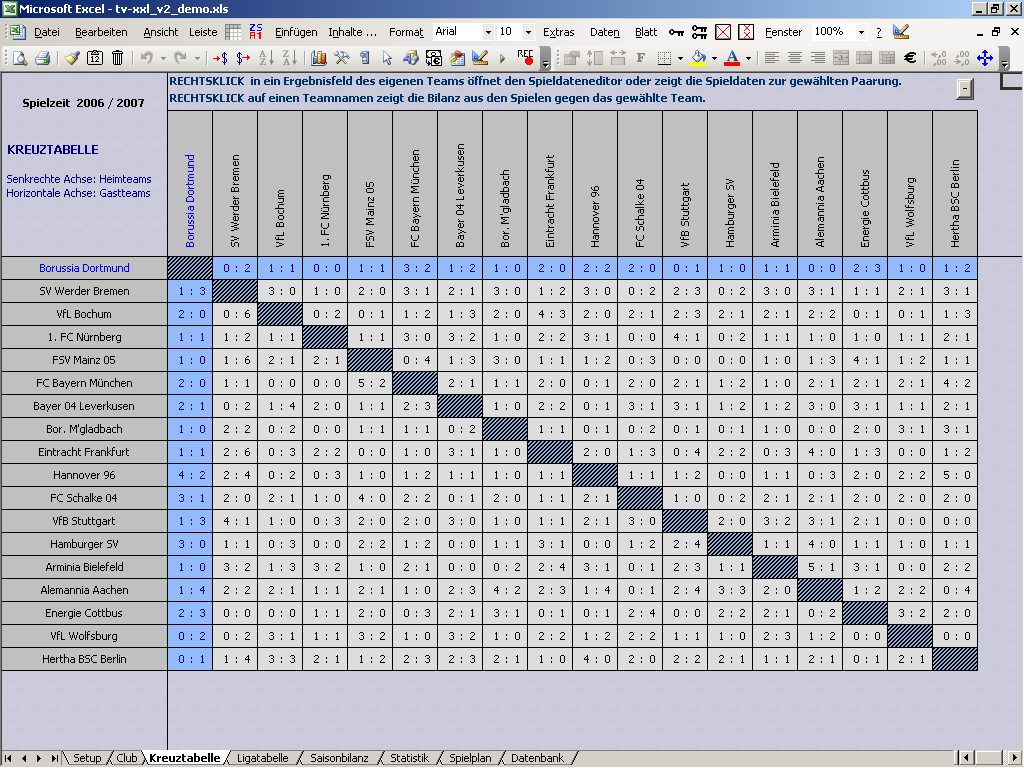Go to the first sheet tab arrow
This screenshot has height=768, width=1024.
pyautogui.click(x=8, y=758)
